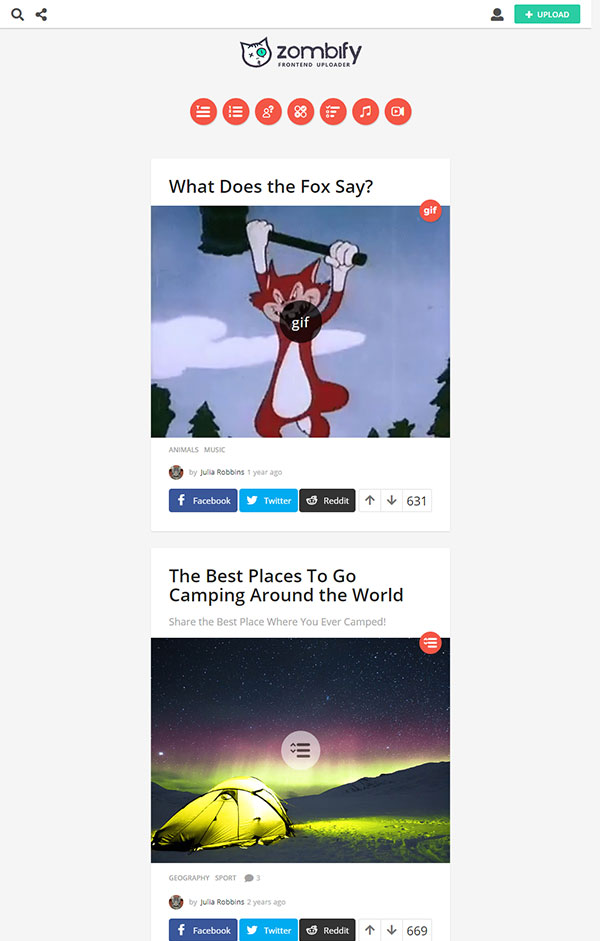Image resolution: width=600 pixels, height=941 pixels.
Task: Open the ANIMALS category tag
Action: tap(184, 449)
